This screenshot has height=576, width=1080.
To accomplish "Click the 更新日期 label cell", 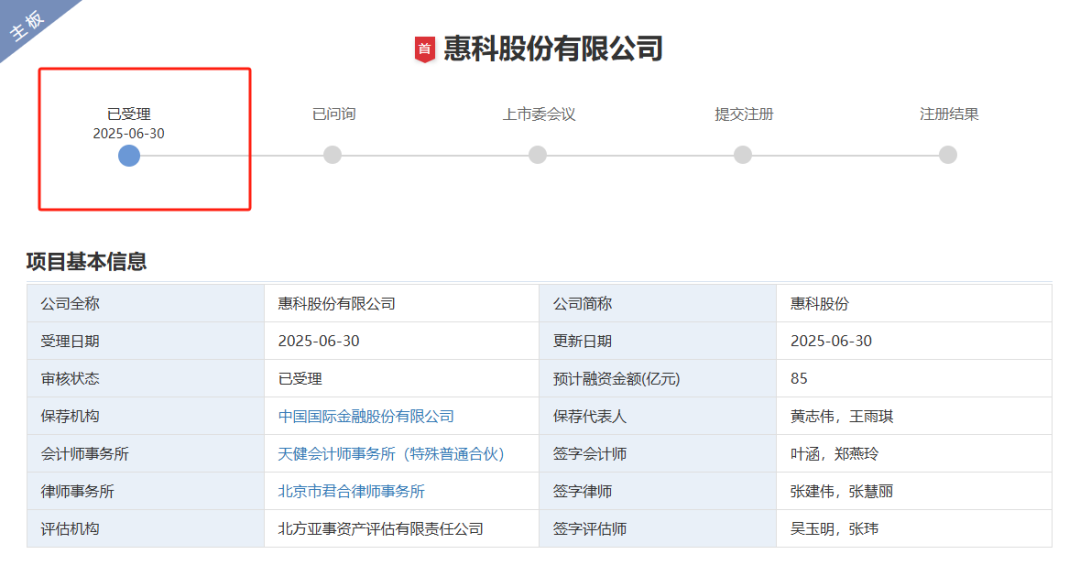I will 658,341.
